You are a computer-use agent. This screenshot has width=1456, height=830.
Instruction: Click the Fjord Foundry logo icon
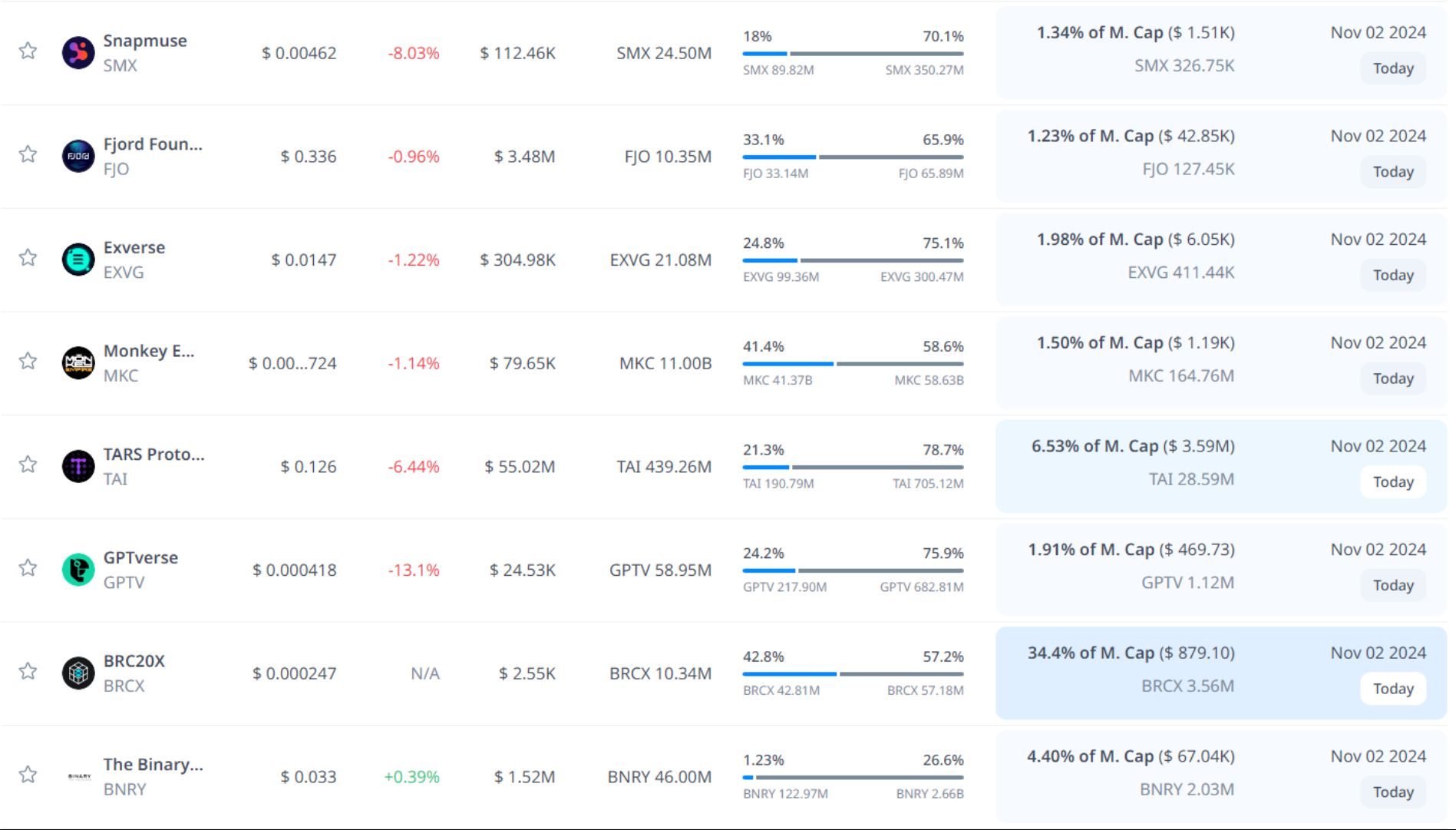[x=78, y=157]
